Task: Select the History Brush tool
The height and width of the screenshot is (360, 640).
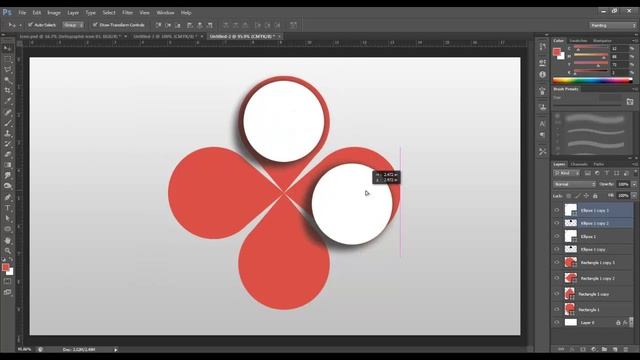Action: click(7, 144)
